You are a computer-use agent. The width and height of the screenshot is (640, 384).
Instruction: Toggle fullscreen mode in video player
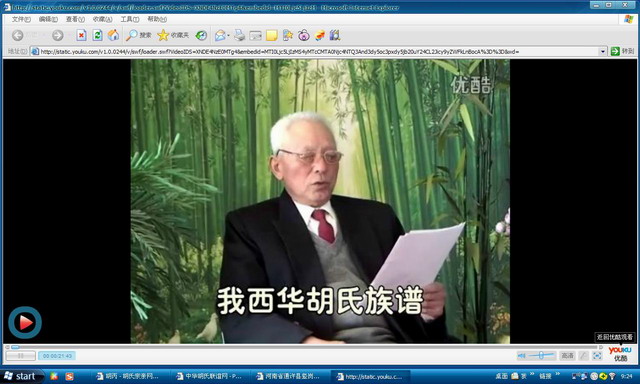(x=597, y=356)
